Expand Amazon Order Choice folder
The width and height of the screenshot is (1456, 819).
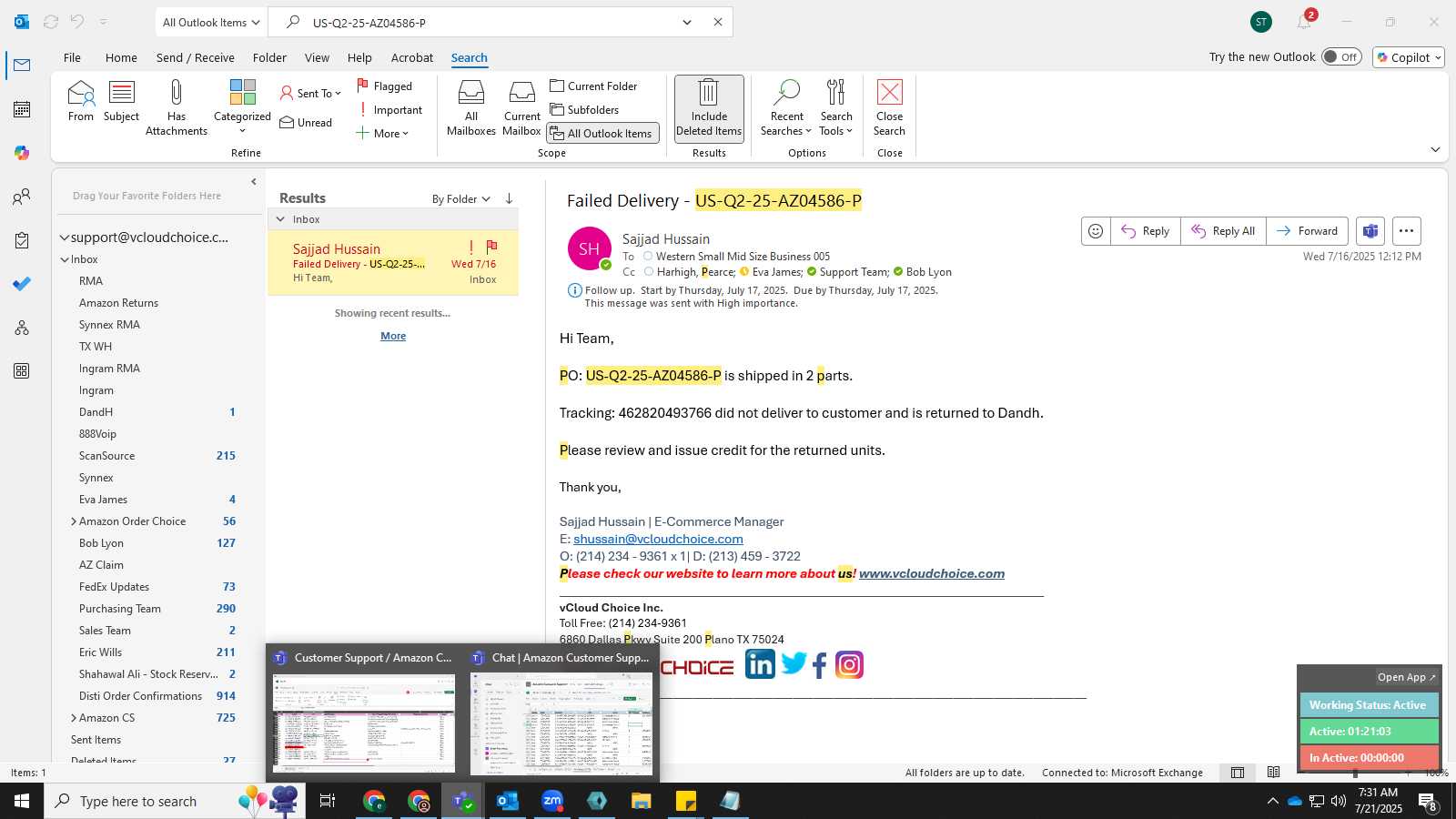pyautogui.click(x=74, y=521)
